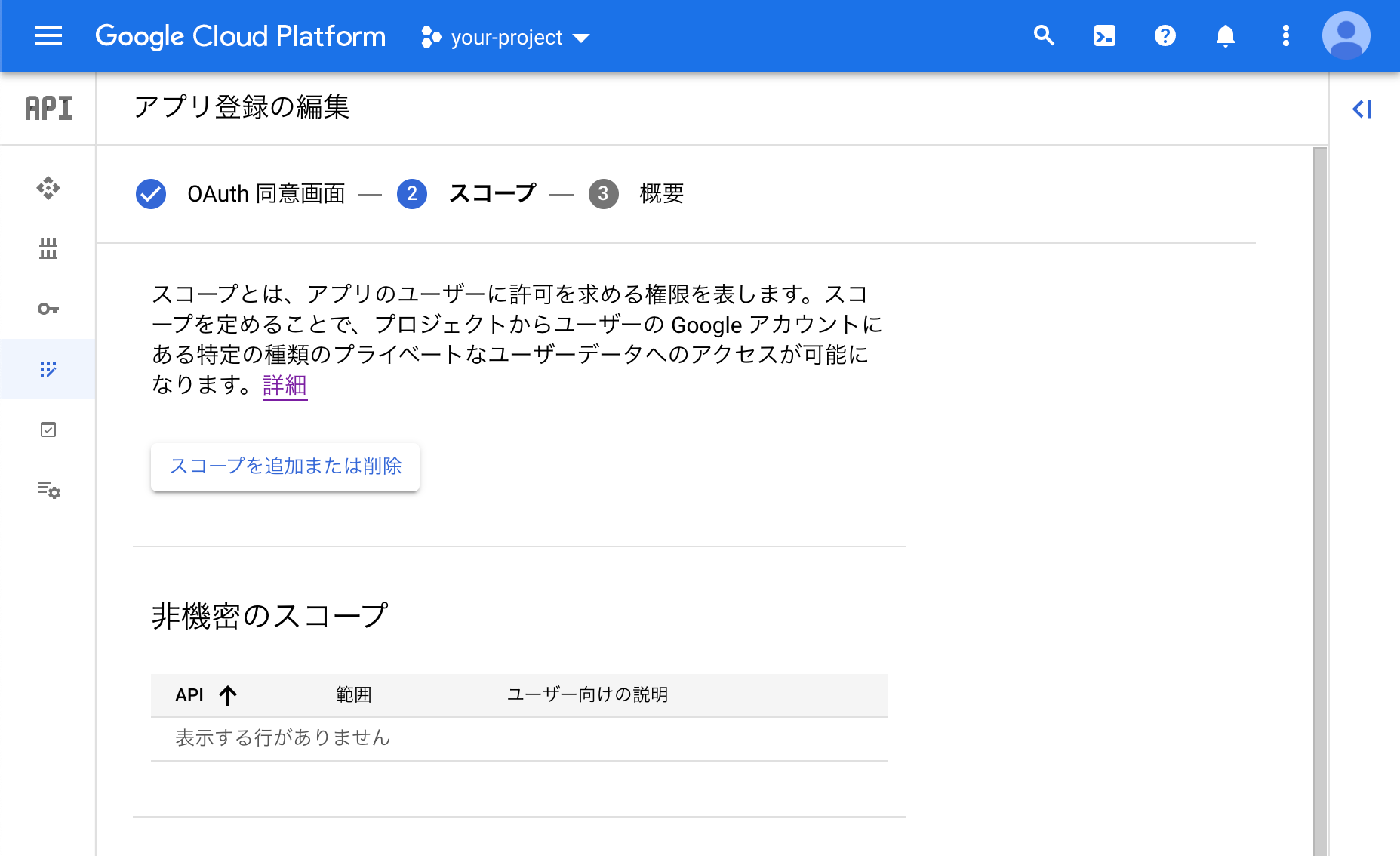Go to completed OAuth 同意画面 step
The height and width of the screenshot is (856, 1400).
pos(240,194)
